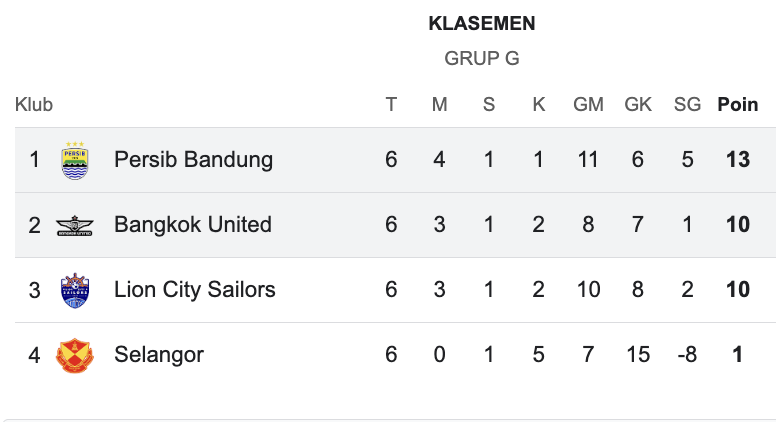This screenshot has width=776, height=422.
Task: Click the Klub column header
Action: (x=34, y=105)
